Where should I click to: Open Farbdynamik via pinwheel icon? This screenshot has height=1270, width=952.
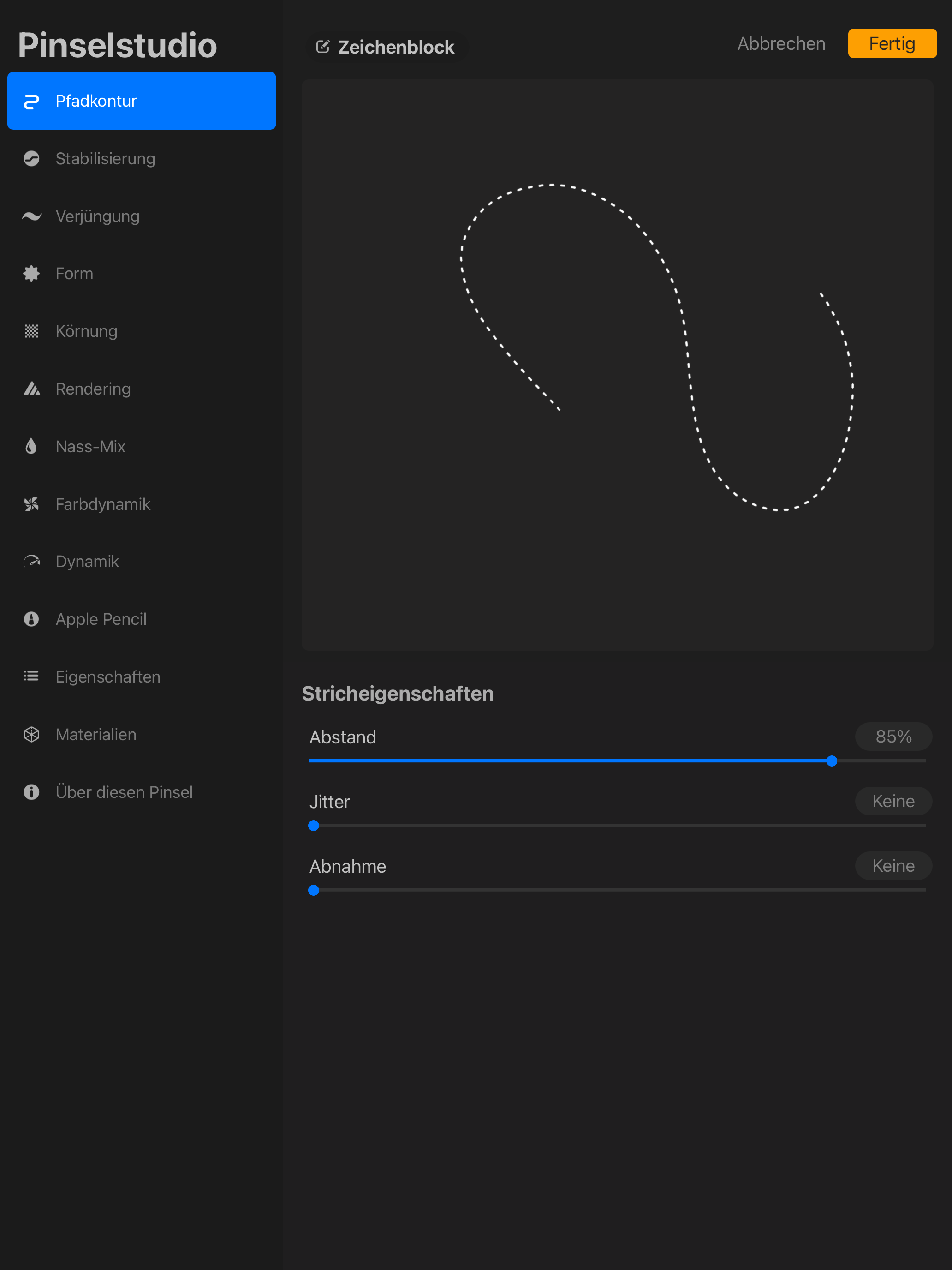[31, 504]
